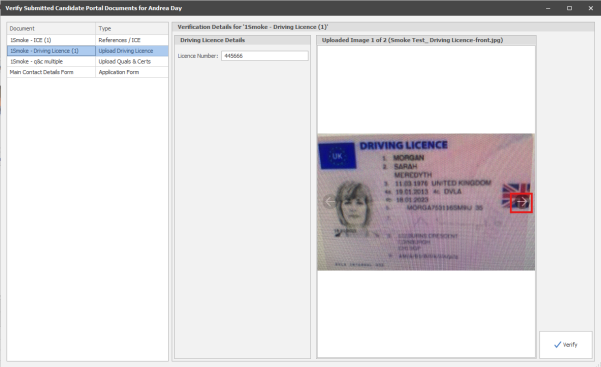The width and height of the screenshot is (601, 367).
Task: Minimize the Verify Documents window
Action: click(x=548, y=8)
